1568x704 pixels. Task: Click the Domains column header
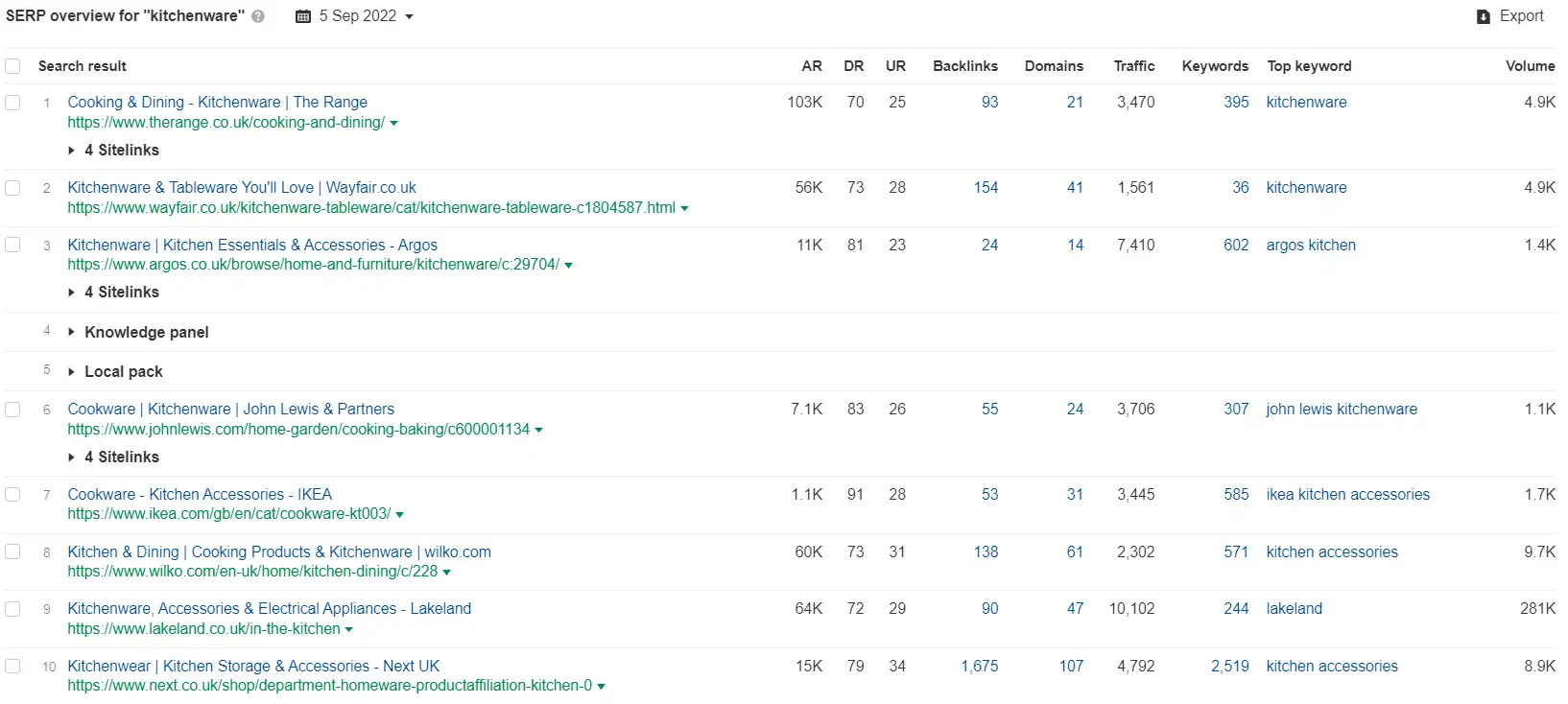[1054, 66]
